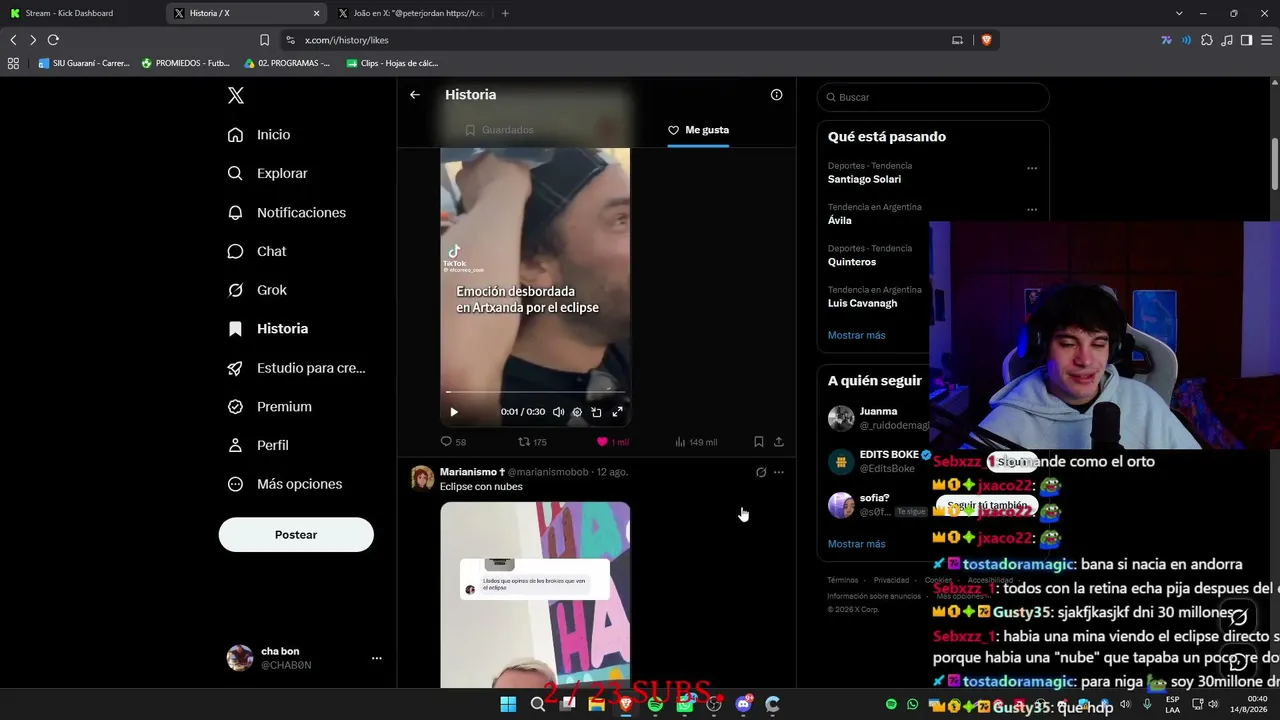Reply to the post with 58 comments

pyautogui.click(x=453, y=442)
